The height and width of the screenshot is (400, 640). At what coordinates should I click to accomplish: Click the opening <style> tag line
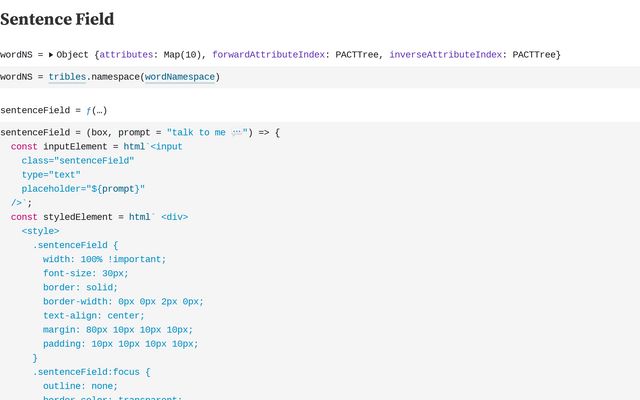tap(40, 231)
